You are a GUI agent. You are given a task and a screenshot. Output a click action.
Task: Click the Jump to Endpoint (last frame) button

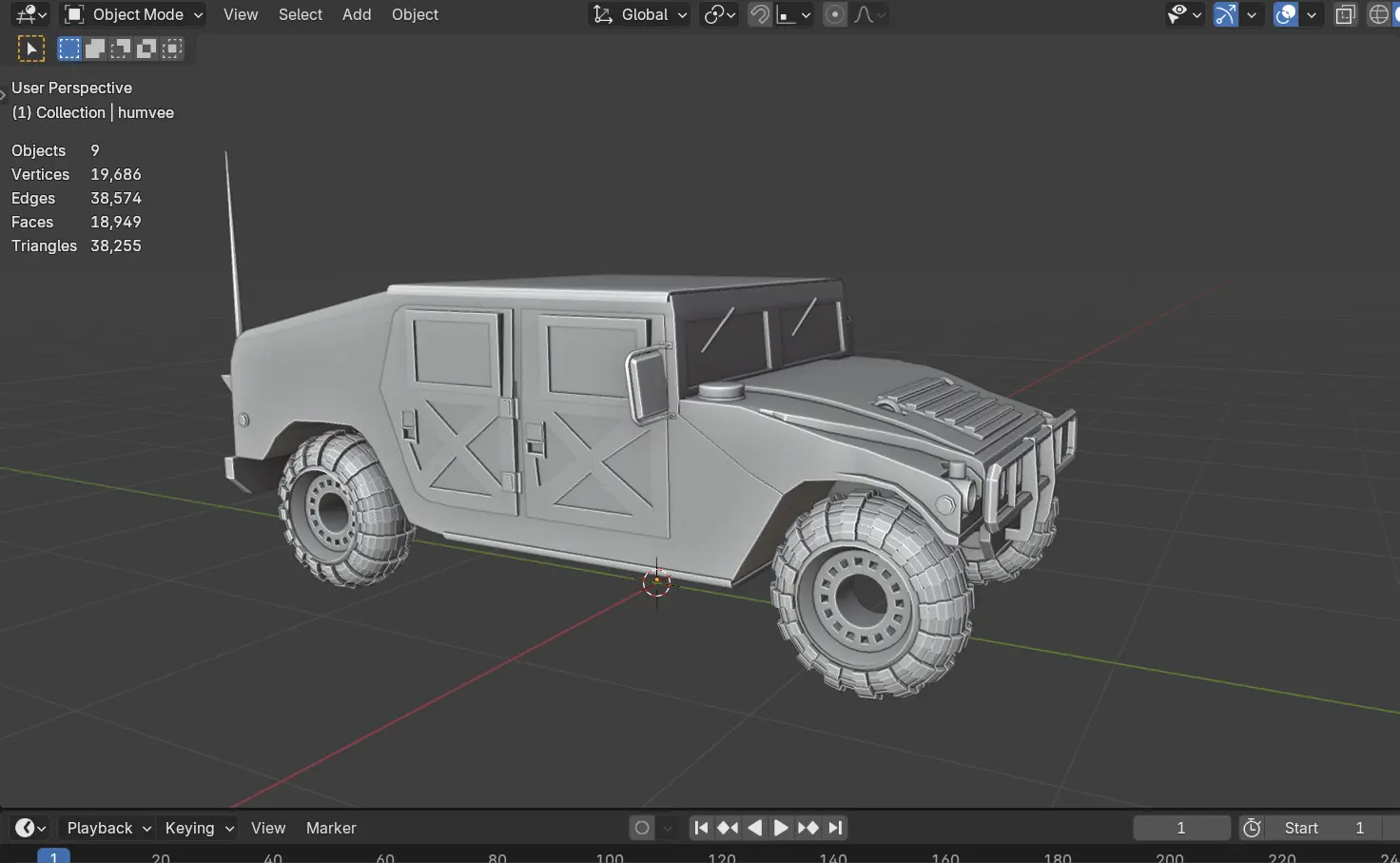click(x=835, y=828)
